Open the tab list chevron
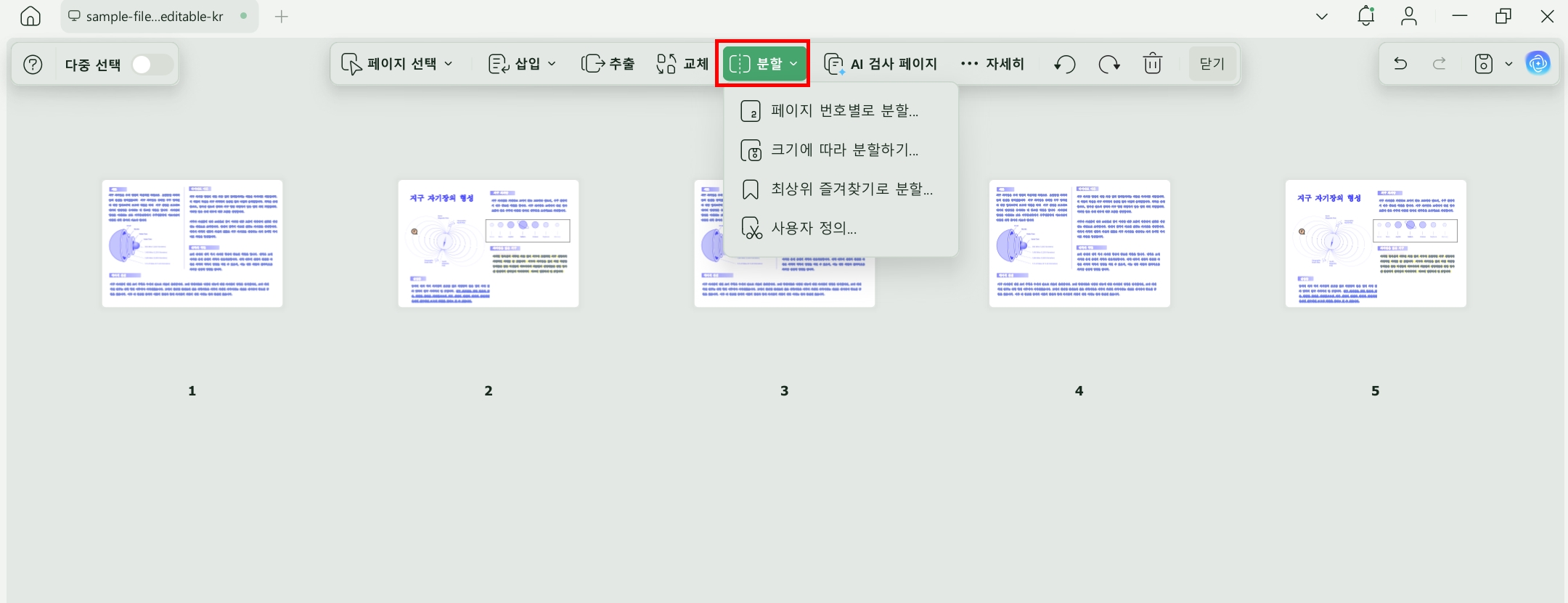 1322,16
